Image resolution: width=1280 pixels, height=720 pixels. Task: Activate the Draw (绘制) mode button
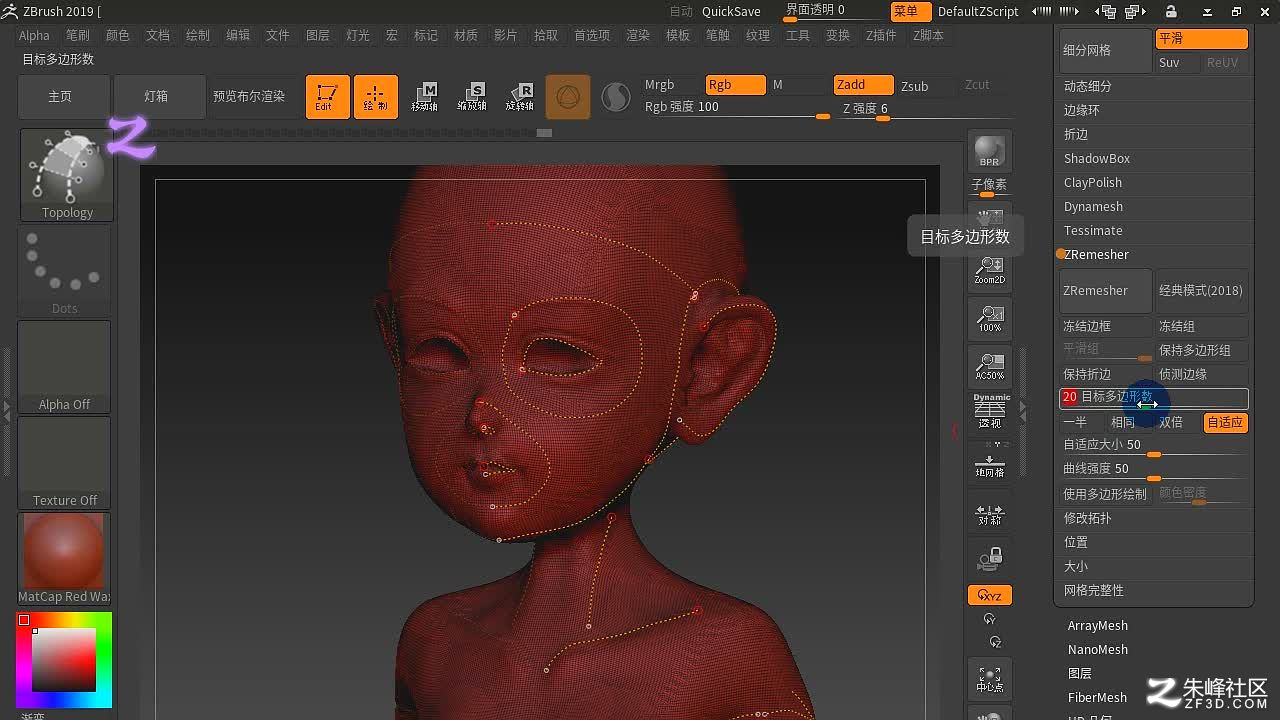pyautogui.click(x=376, y=97)
